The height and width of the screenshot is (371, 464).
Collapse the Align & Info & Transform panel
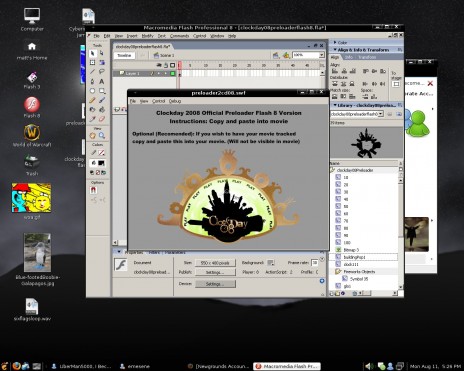tap(335, 50)
